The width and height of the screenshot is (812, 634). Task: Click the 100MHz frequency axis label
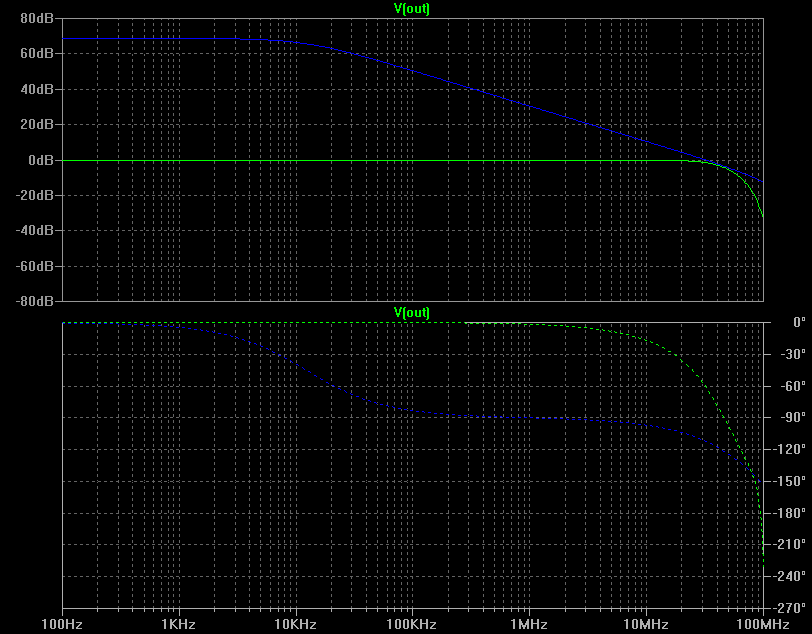[x=763, y=624]
